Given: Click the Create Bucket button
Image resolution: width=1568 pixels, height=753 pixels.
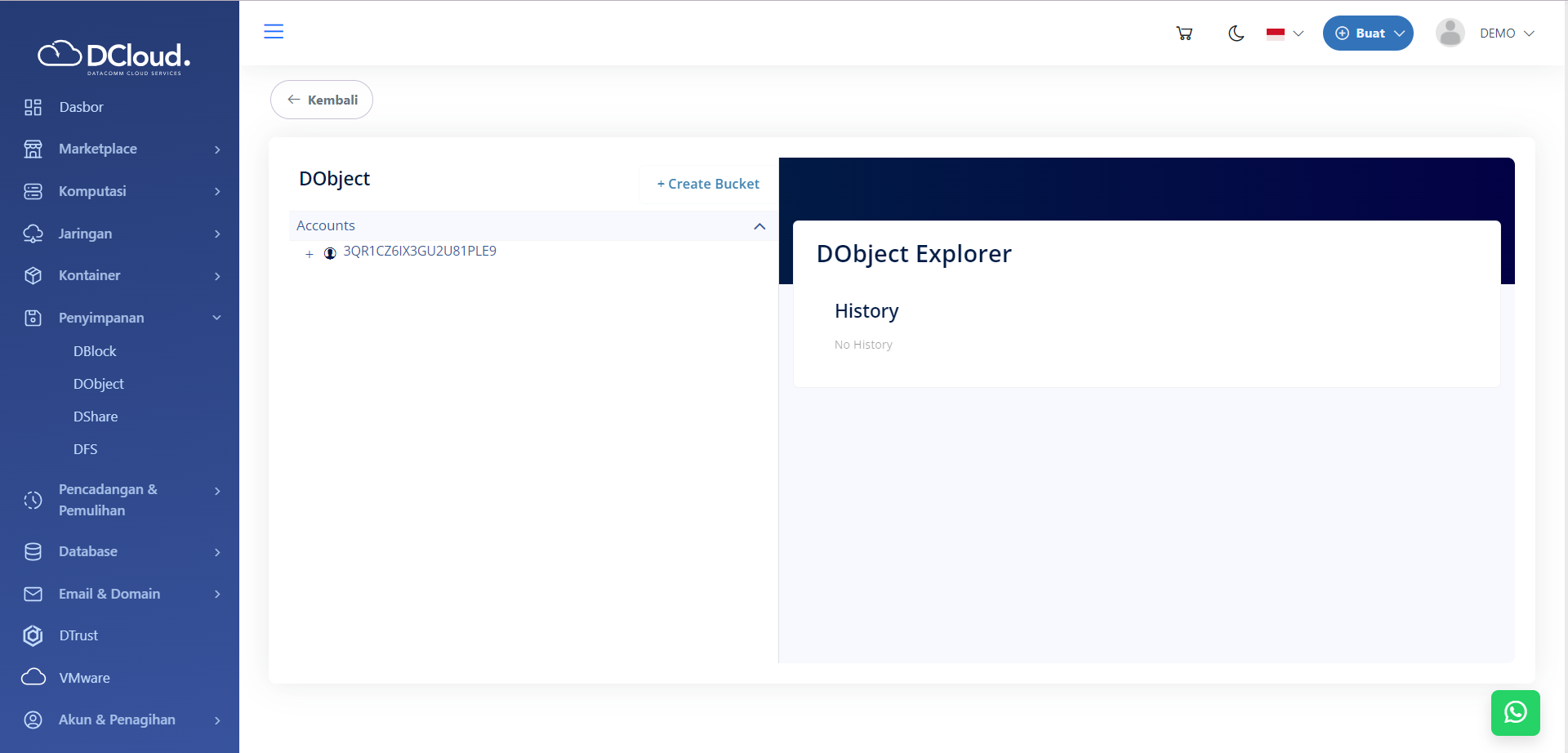Looking at the screenshot, I should coord(708,184).
